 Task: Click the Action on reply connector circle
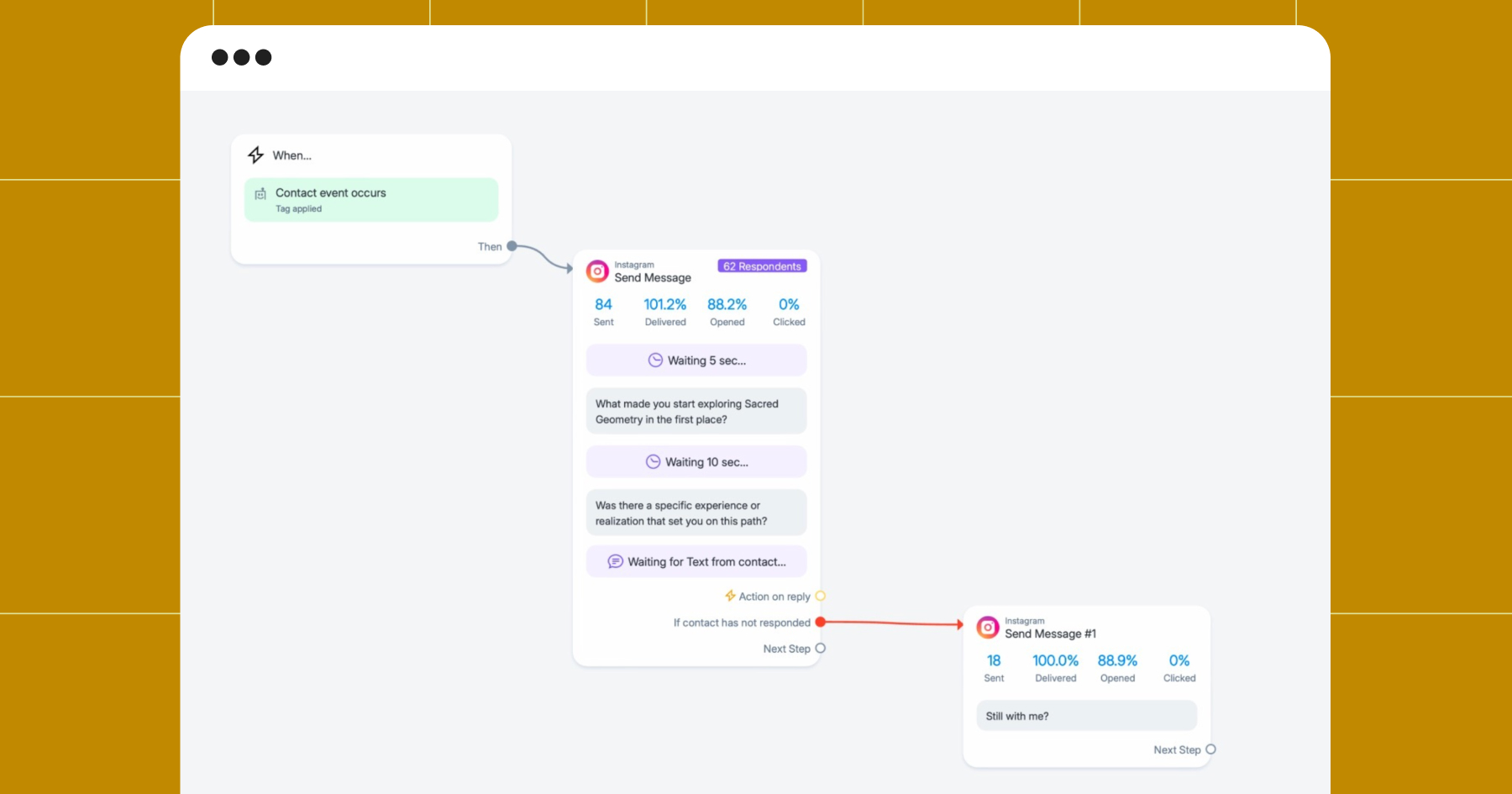tap(821, 596)
